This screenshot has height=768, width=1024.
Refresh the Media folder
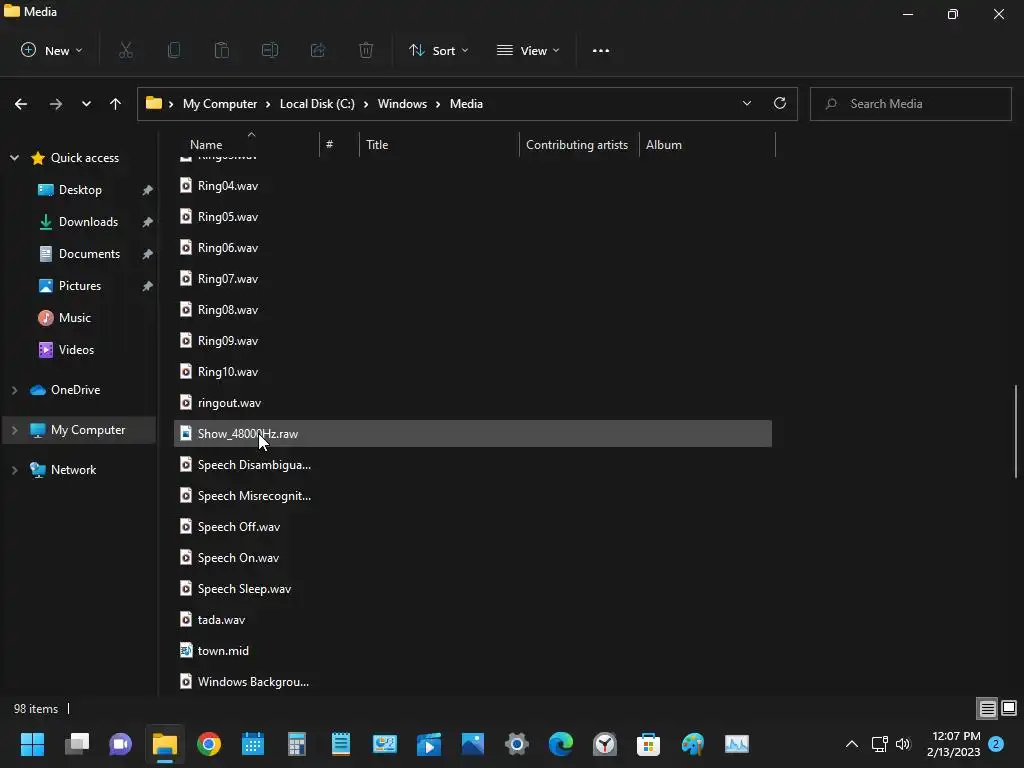(x=780, y=104)
